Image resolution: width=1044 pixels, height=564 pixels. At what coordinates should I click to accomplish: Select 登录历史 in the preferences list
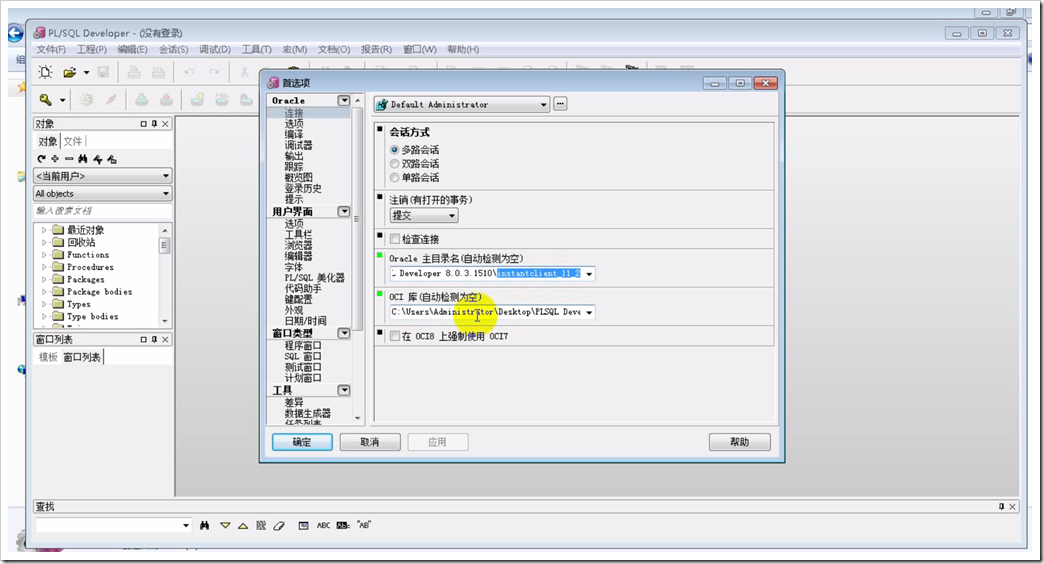point(303,188)
